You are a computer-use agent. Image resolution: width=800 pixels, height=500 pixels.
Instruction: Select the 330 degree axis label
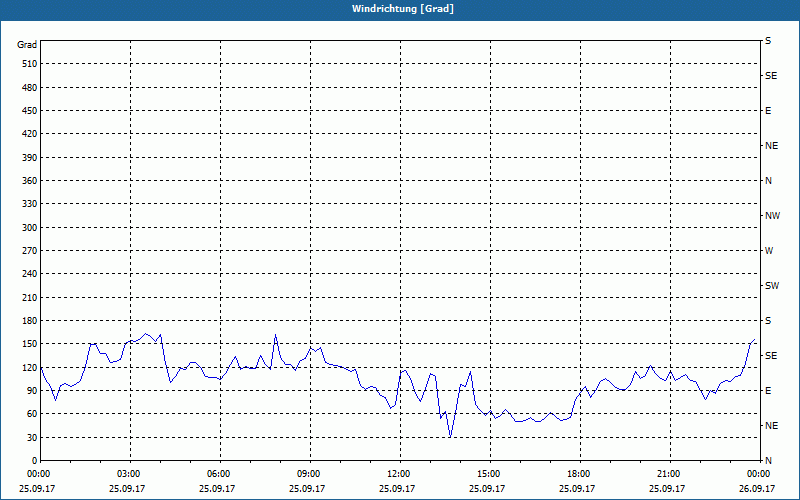pos(30,204)
